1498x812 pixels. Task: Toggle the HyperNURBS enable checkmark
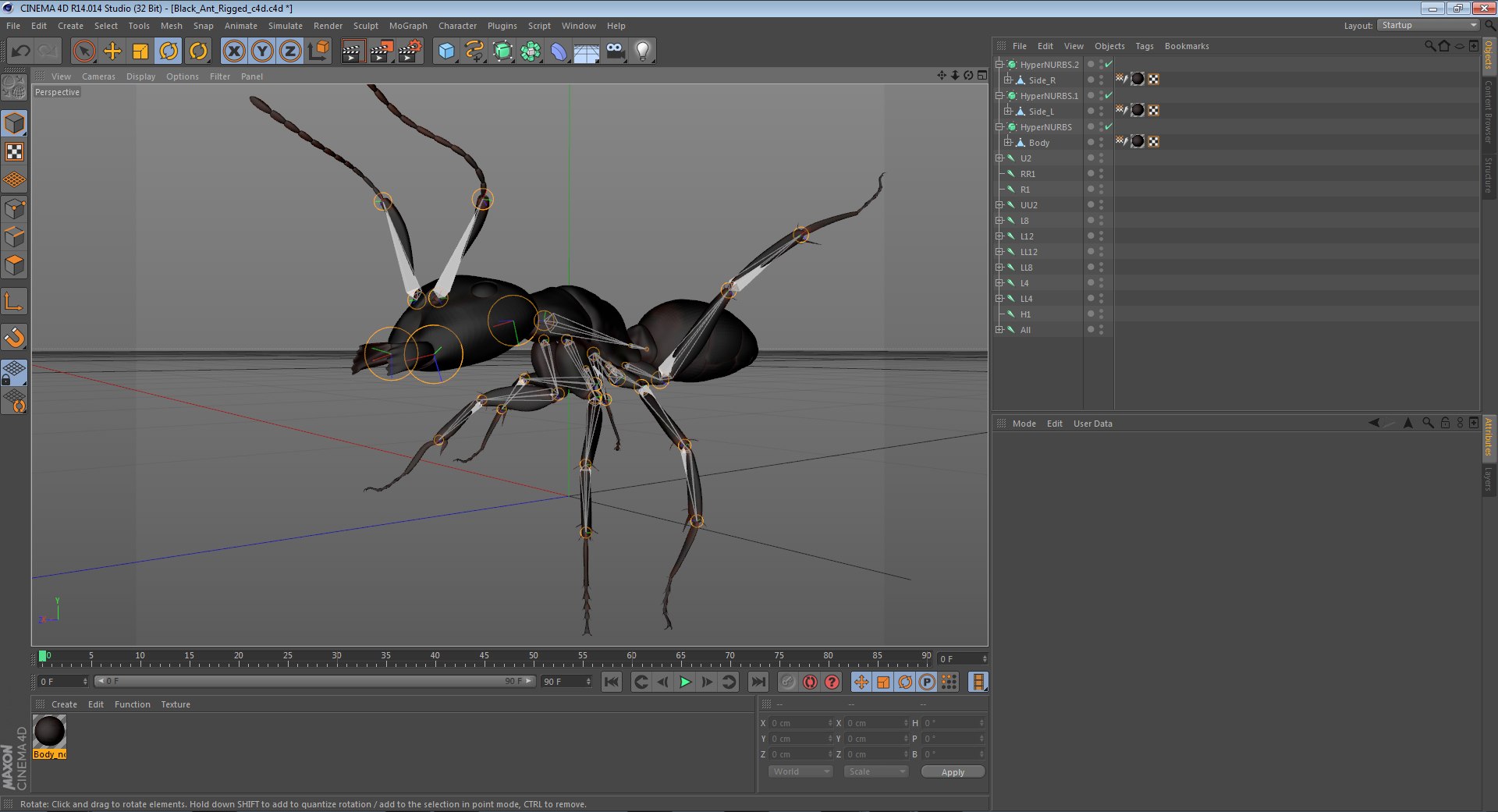(x=1109, y=126)
